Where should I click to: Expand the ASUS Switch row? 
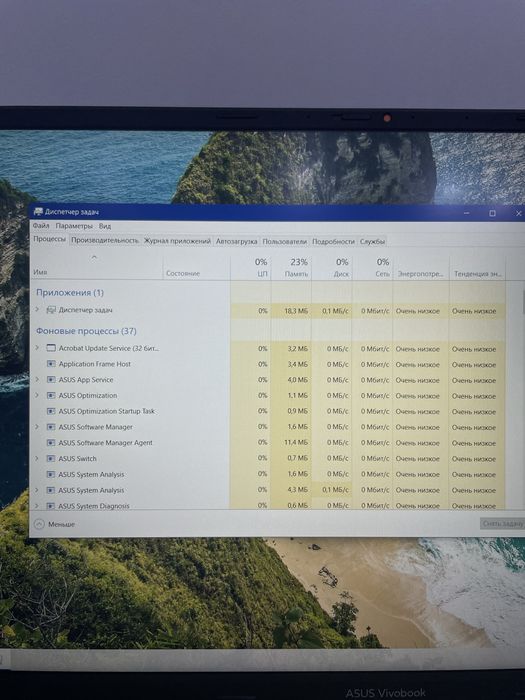[37, 458]
